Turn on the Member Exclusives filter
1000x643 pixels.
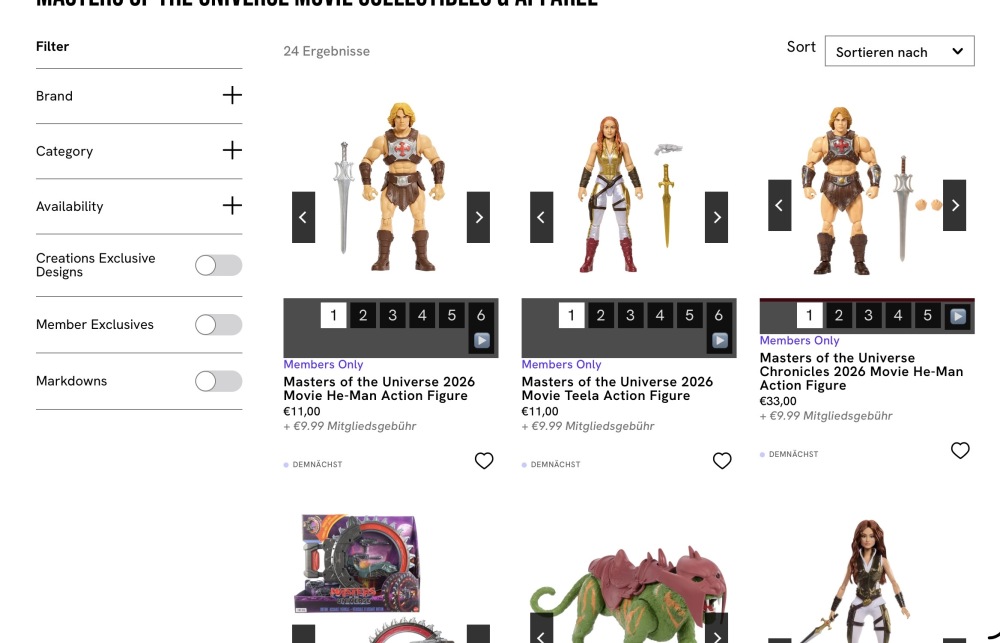tap(219, 325)
